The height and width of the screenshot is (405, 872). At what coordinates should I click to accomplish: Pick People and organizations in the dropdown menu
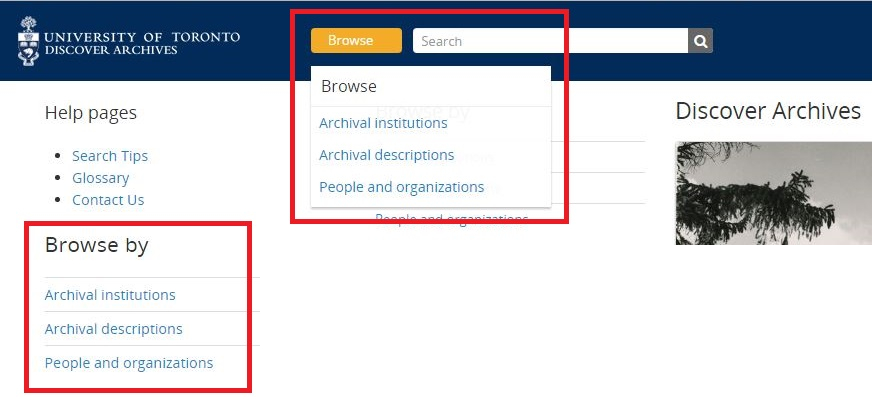coord(401,187)
